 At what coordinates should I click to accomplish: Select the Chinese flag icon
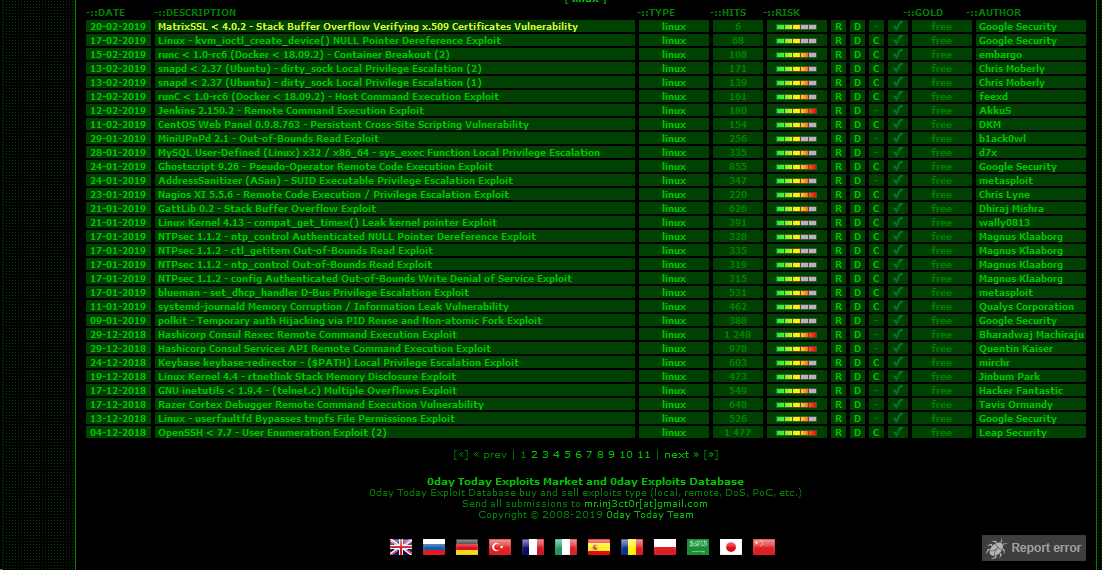click(764, 547)
